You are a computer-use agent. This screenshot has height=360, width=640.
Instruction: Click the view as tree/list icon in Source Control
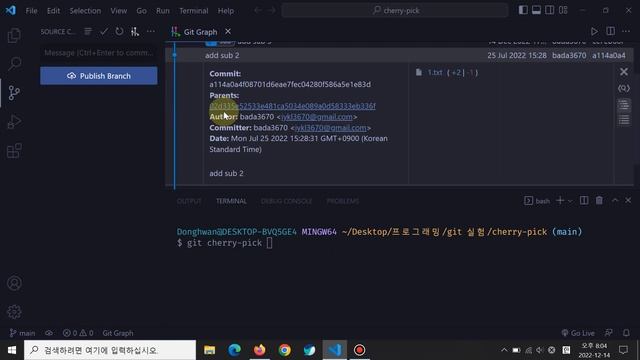tap(88, 31)
